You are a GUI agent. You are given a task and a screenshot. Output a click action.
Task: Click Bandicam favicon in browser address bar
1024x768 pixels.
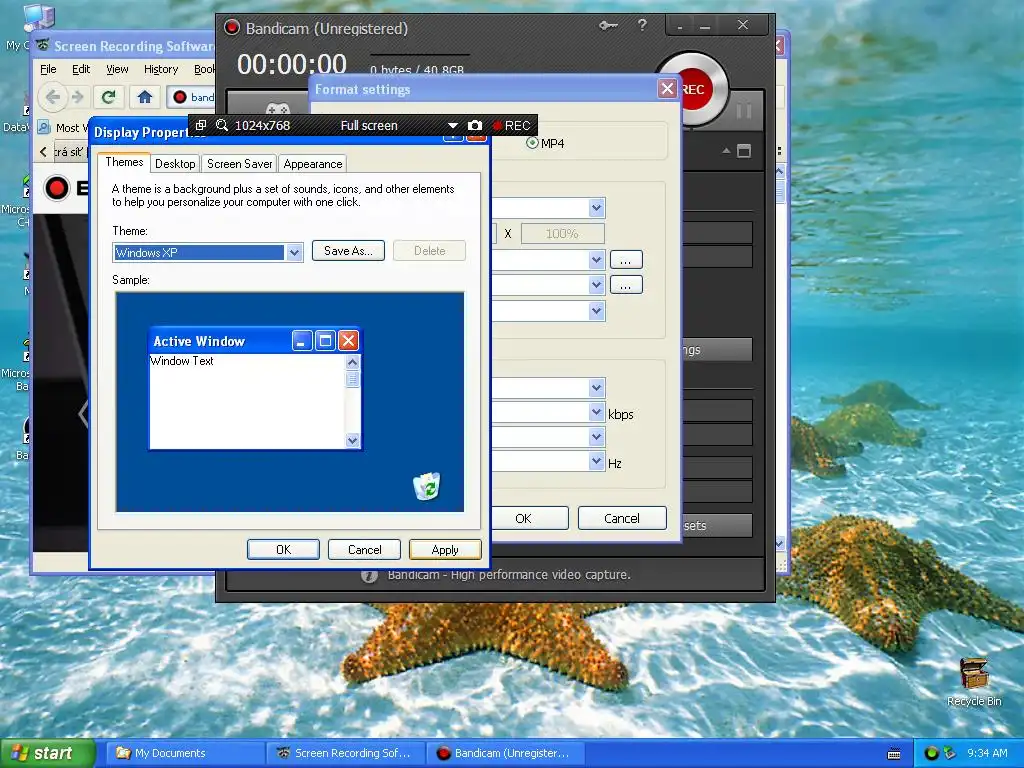click(180, 97)
